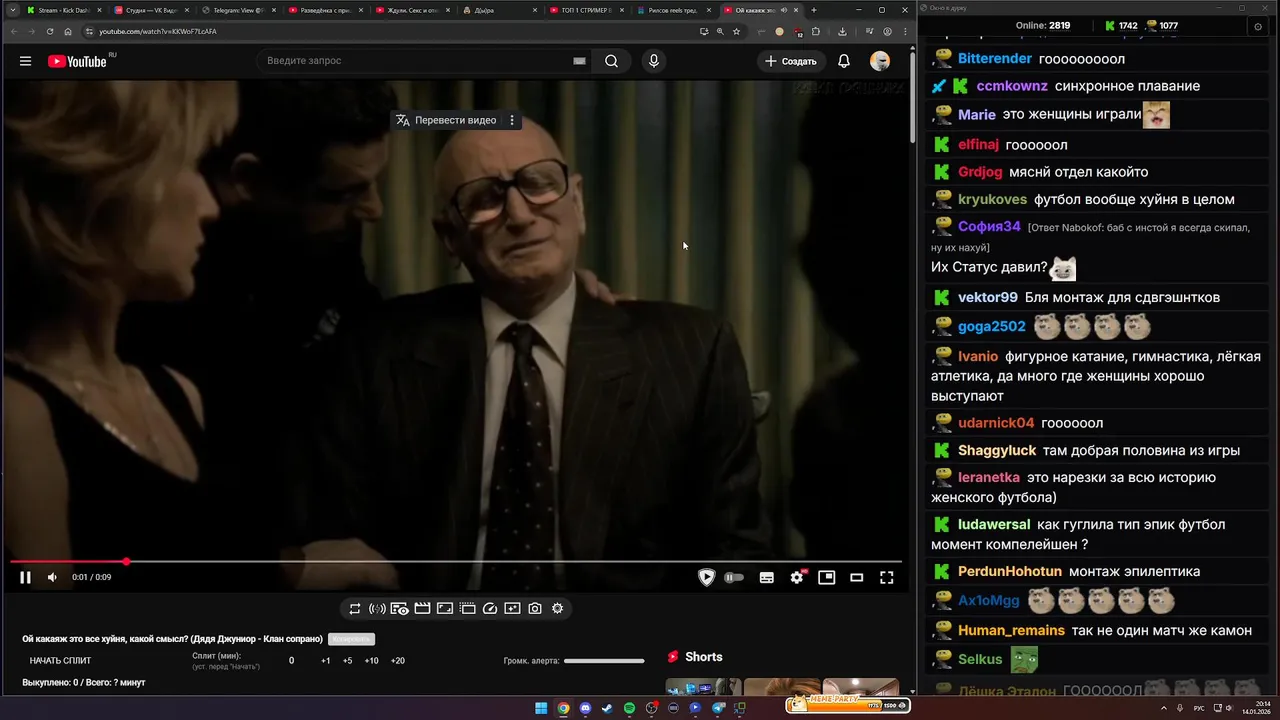Click the Копировать button next to video title
The width and height of the screenshot is (1280, 720).
[351, 639]
